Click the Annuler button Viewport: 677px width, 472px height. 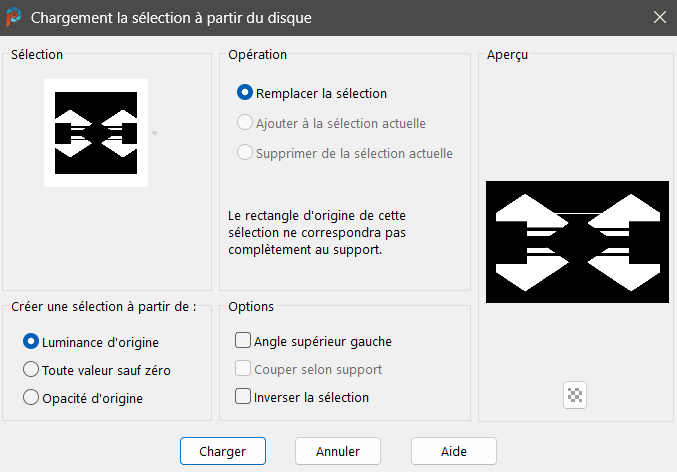tap(338, 451)
